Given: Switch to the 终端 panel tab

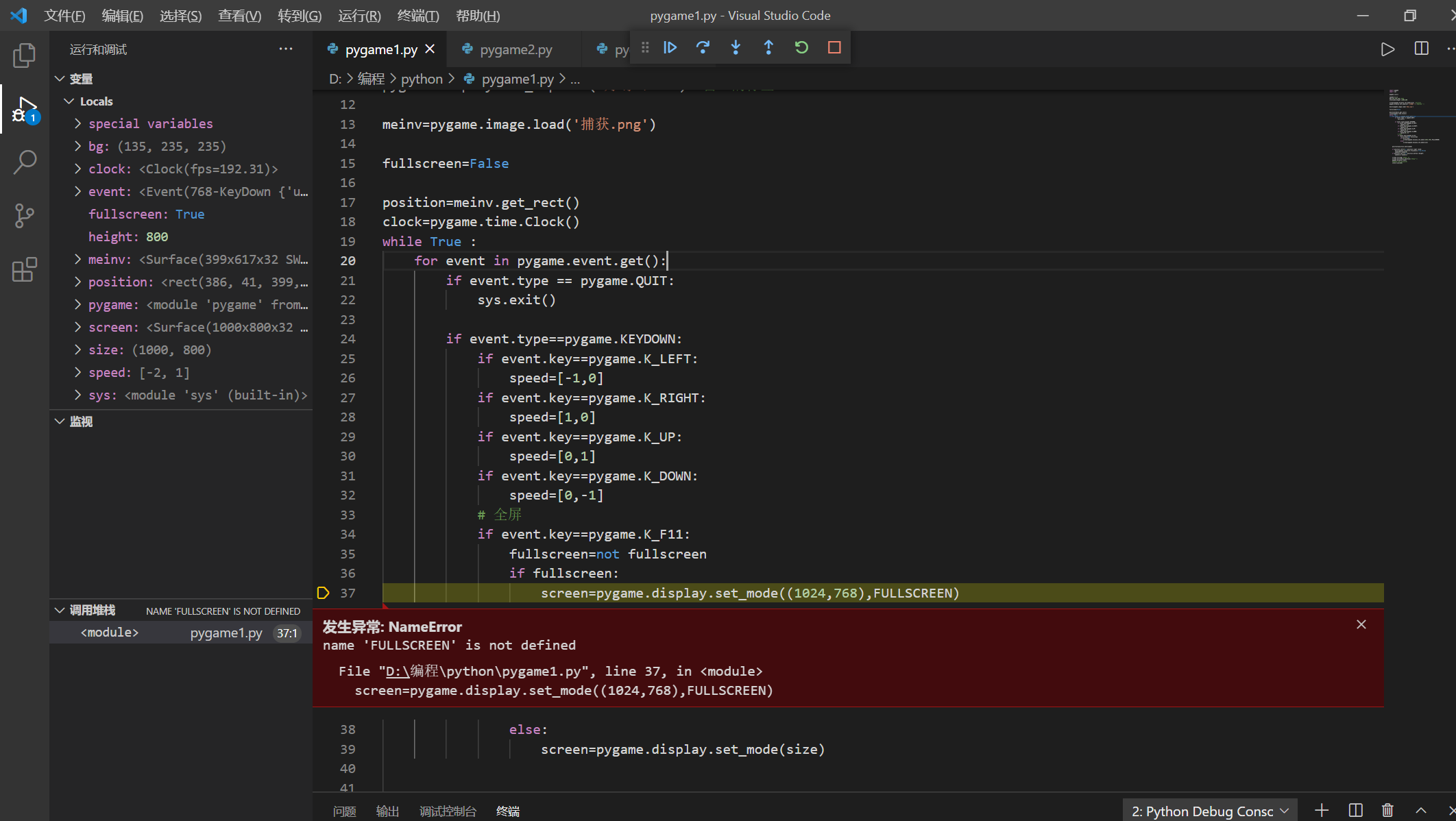Looking at the screenshot, I should tap(508, 811).
